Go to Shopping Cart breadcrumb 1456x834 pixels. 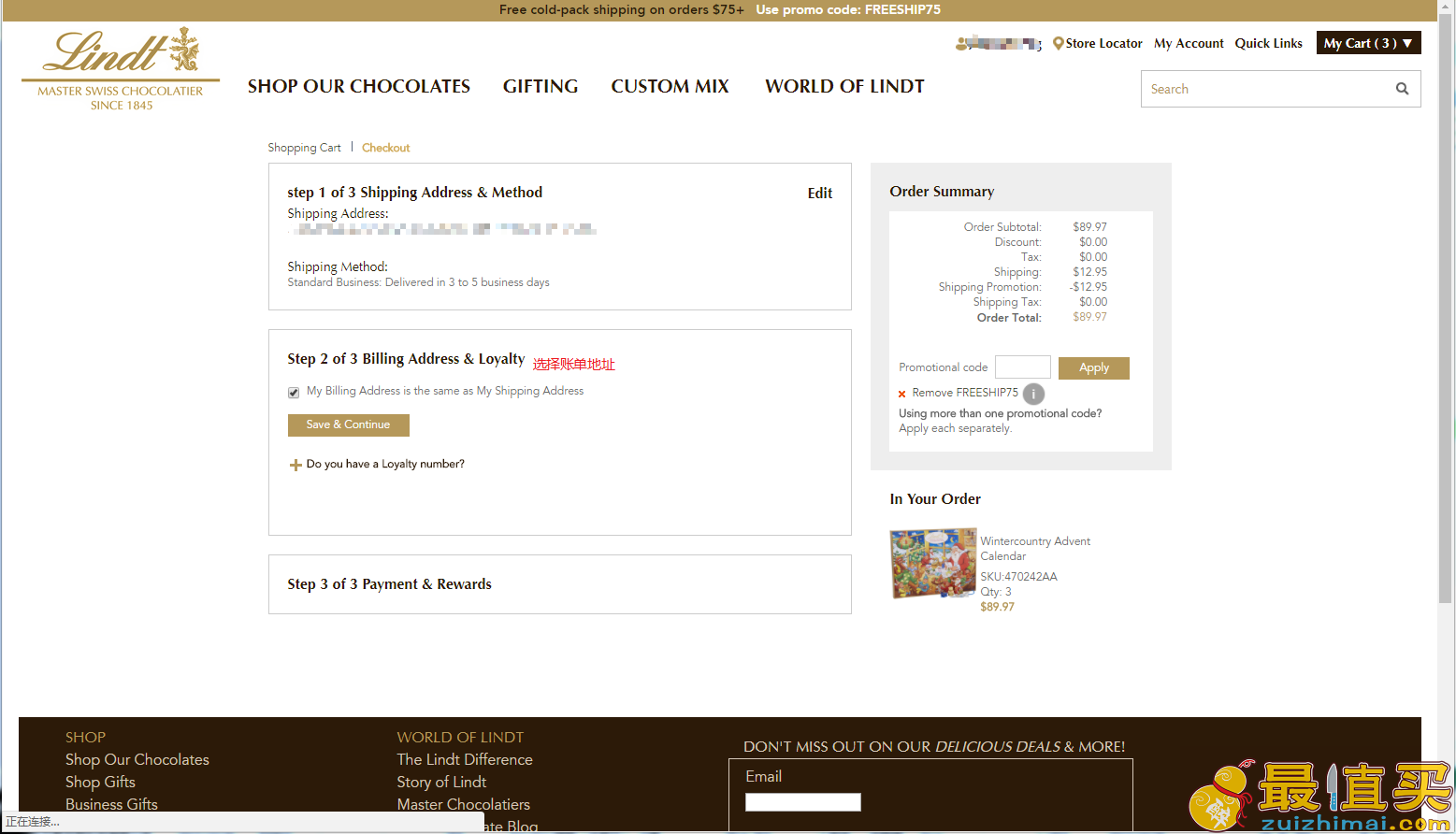point(304,148)
